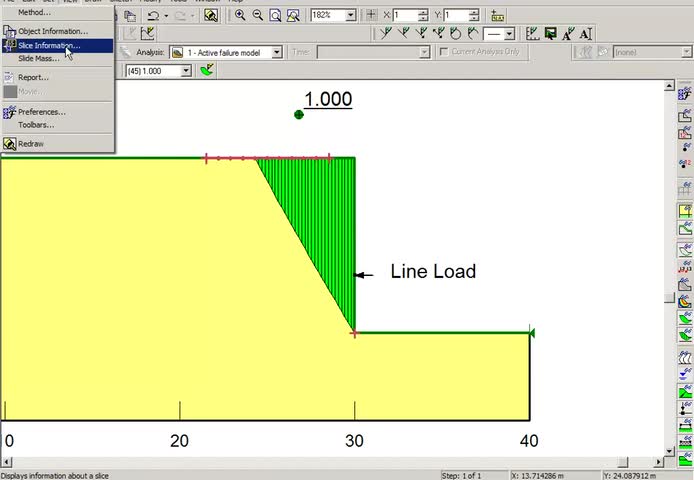Click the insert picture icon
Screen dimensions: 694x480
click(551, 34)
